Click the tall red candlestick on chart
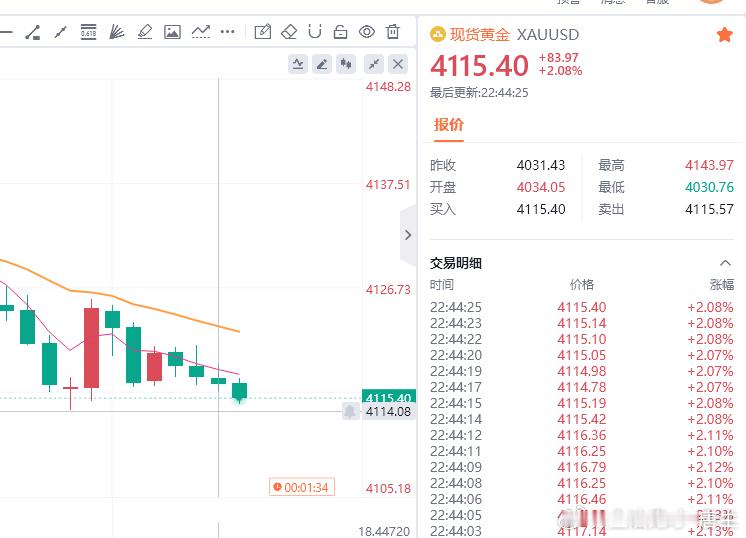Viewport: 746px width, 538px height. (x=91, y=348)
